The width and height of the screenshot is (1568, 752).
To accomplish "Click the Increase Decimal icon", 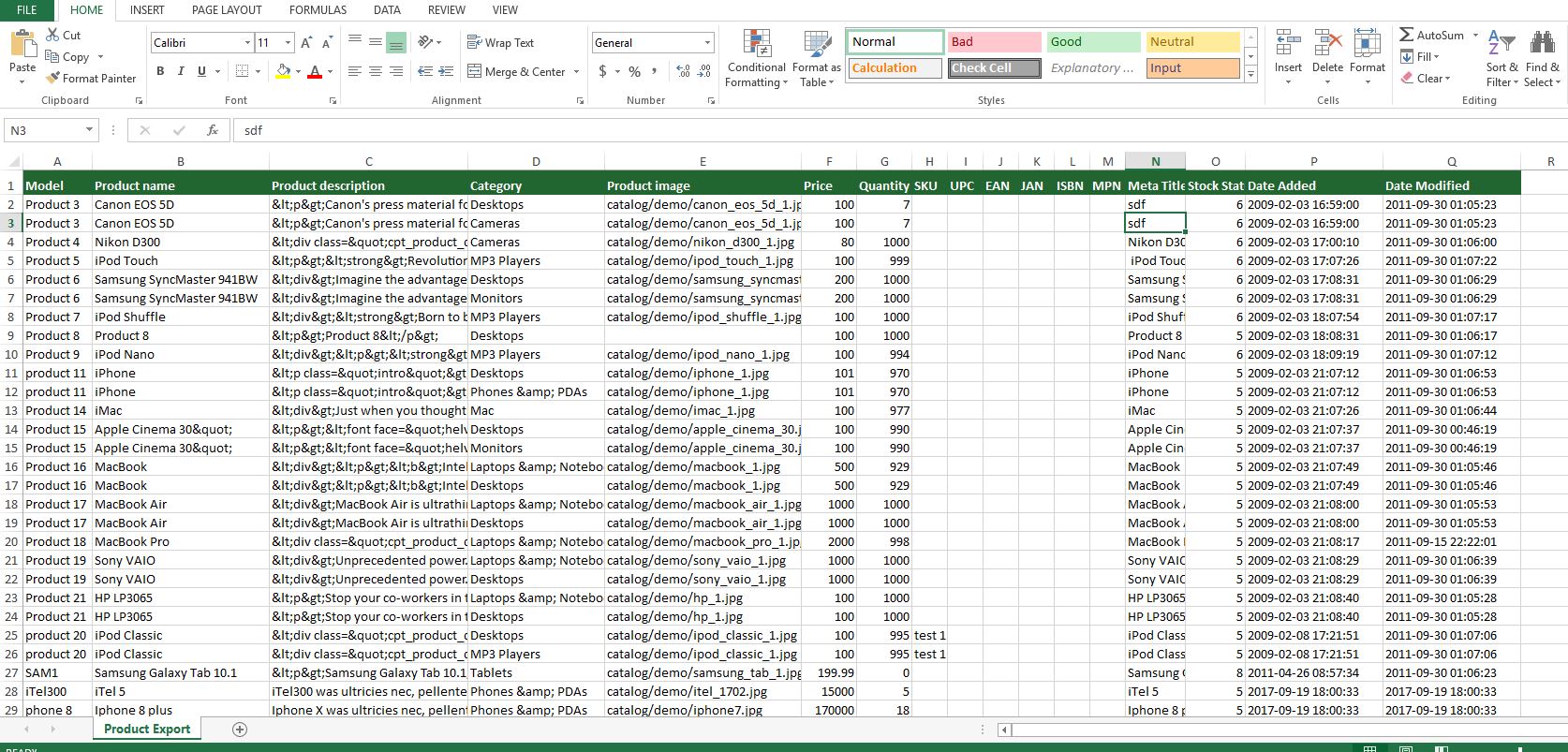I will click(682, 71).
